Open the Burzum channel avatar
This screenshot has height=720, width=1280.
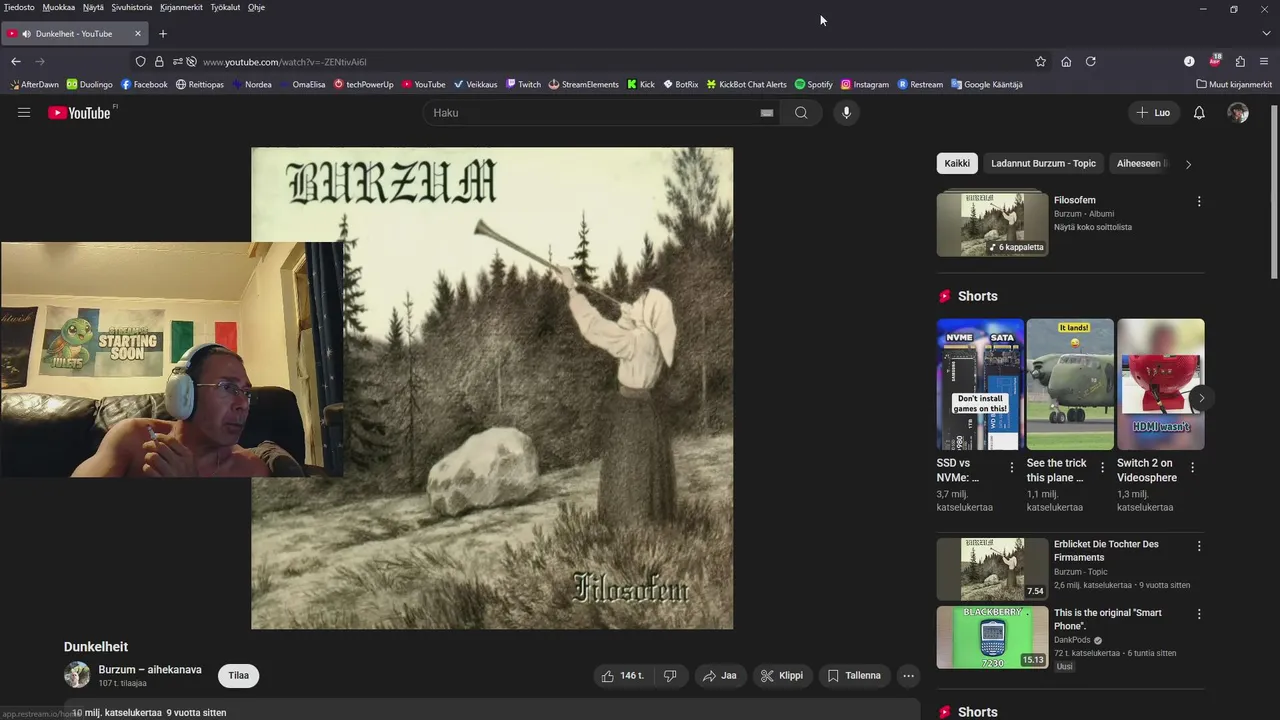(x=77, y=675)
